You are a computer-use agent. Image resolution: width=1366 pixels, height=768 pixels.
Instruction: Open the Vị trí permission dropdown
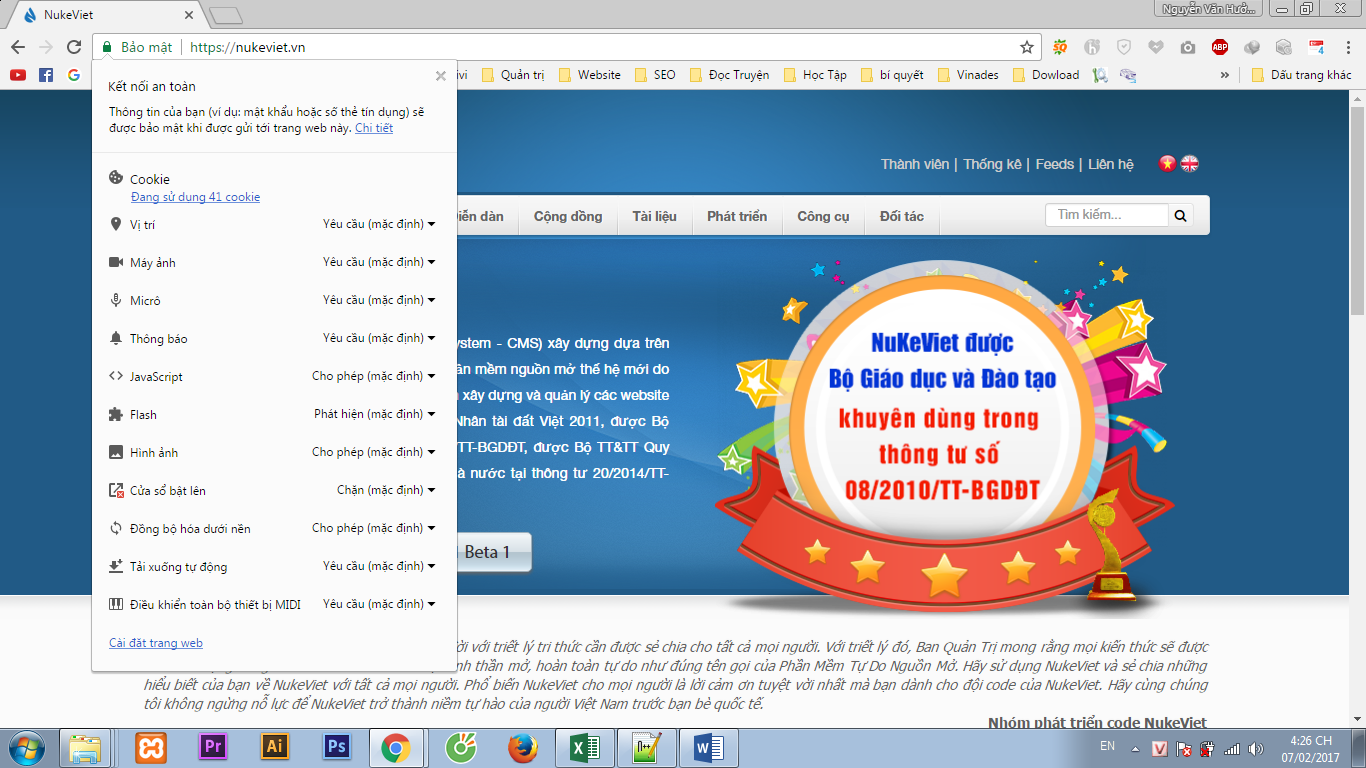(x=379, y=224)
